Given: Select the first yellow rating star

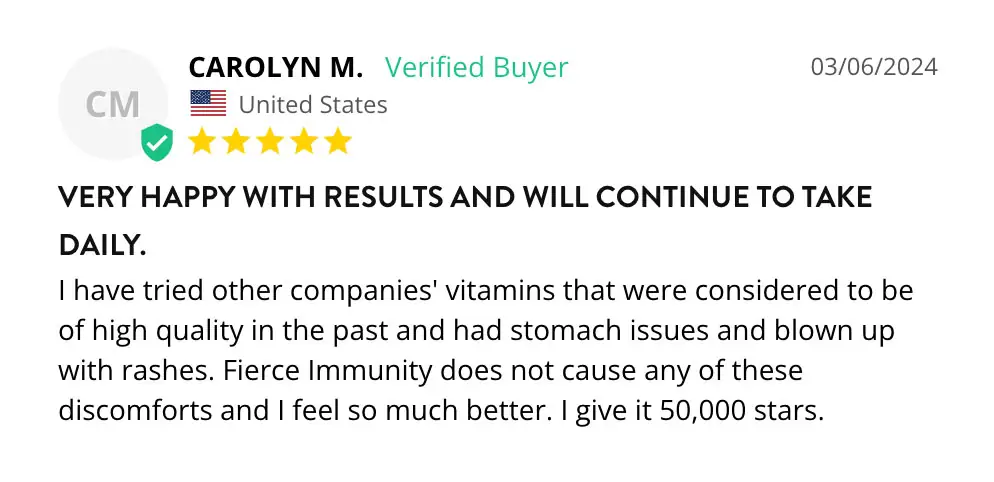Looking at the screenshot, I should pos(203,141).
